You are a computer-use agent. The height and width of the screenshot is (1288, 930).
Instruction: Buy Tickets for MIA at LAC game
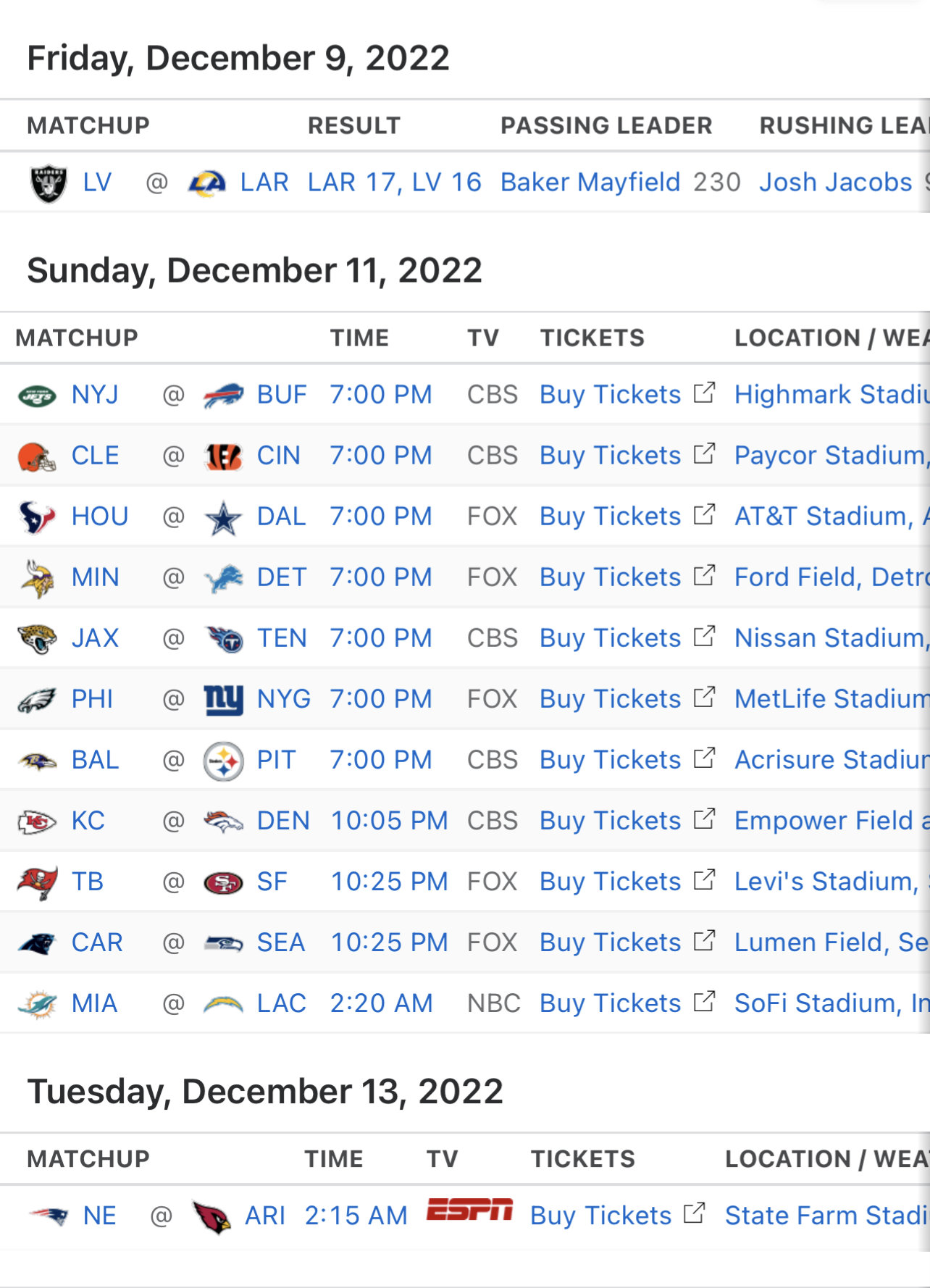pos(610,1003)
